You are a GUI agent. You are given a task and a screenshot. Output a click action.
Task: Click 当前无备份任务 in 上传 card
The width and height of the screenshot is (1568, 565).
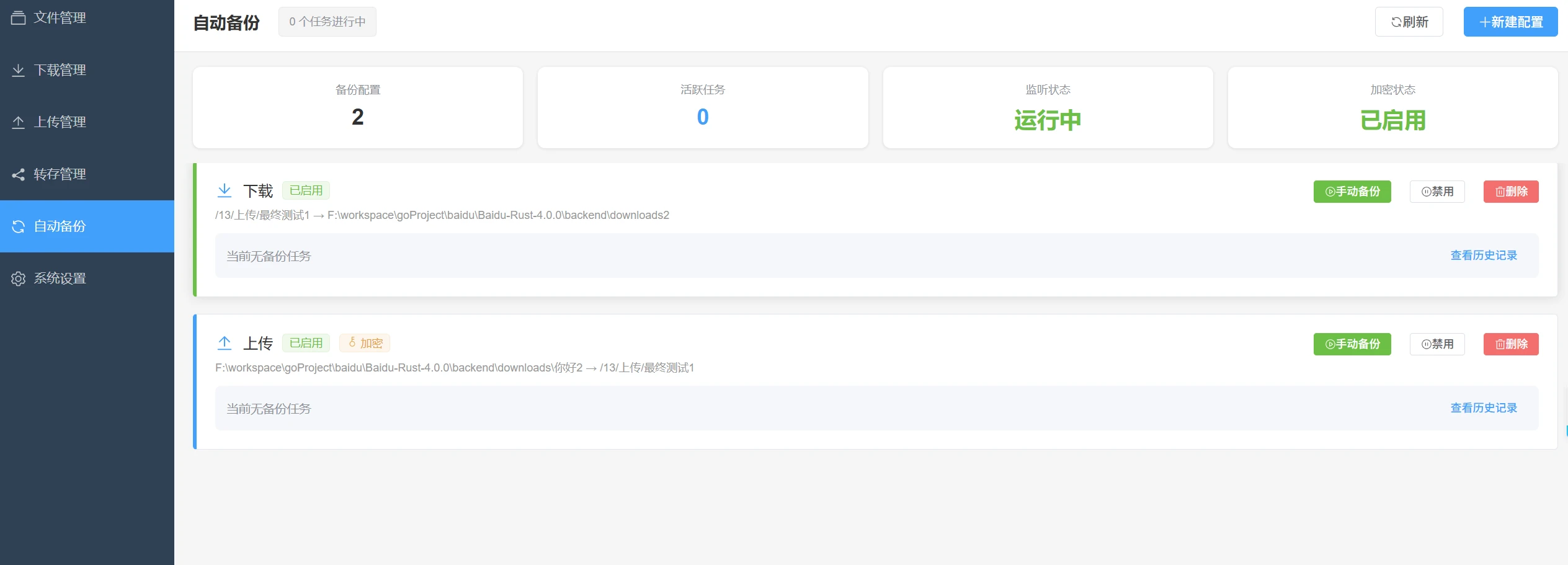(x=269, y=409)
